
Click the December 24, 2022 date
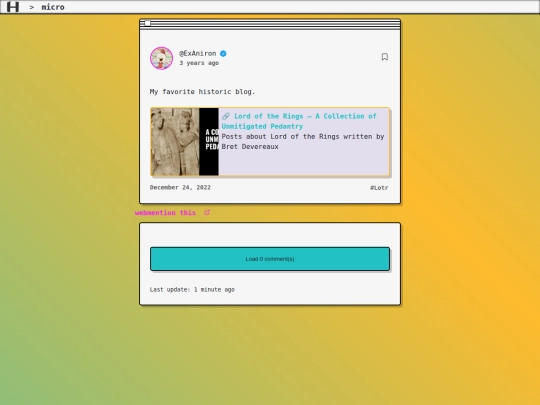pos(180,187)
